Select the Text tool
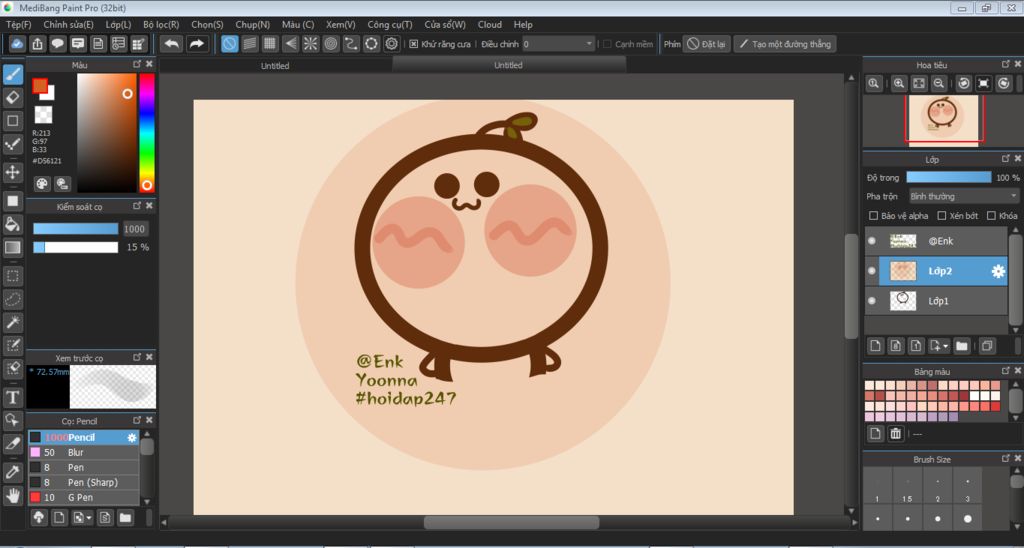The height and width of the screenshot is (548, 1024). (12, 397)
